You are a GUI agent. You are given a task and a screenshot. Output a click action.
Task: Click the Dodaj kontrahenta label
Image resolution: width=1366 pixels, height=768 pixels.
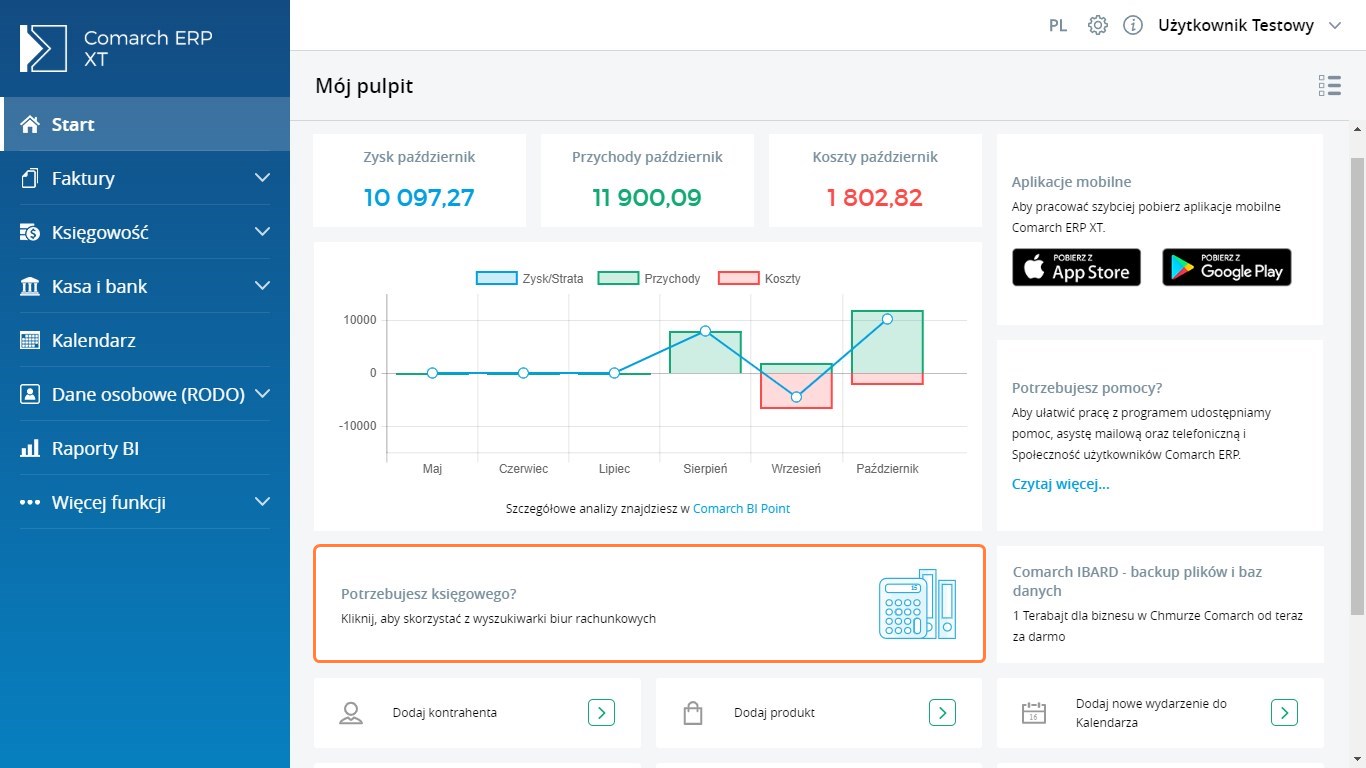445,713
